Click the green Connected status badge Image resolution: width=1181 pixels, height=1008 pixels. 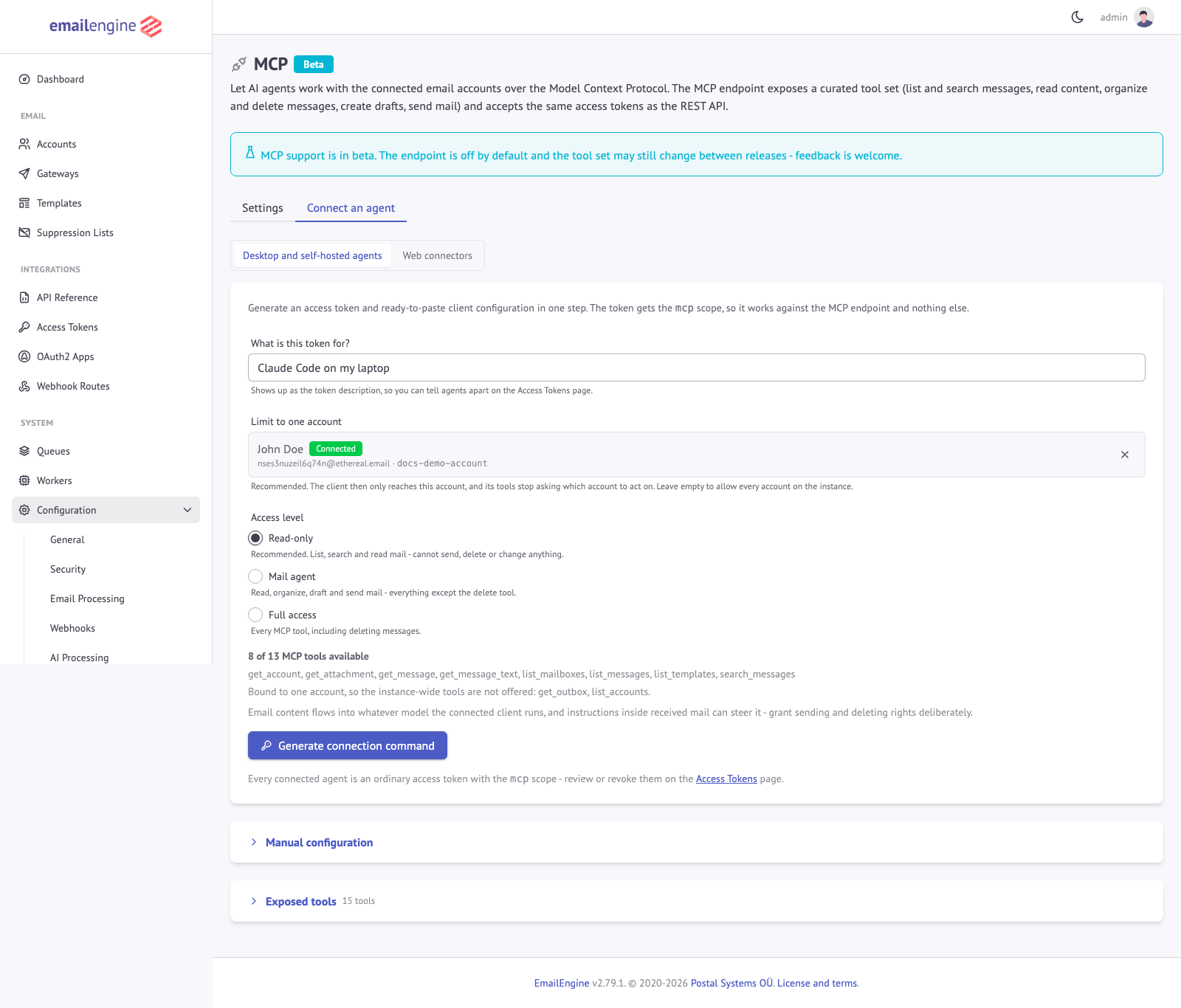pyautogui.click(x=336, y=449)
